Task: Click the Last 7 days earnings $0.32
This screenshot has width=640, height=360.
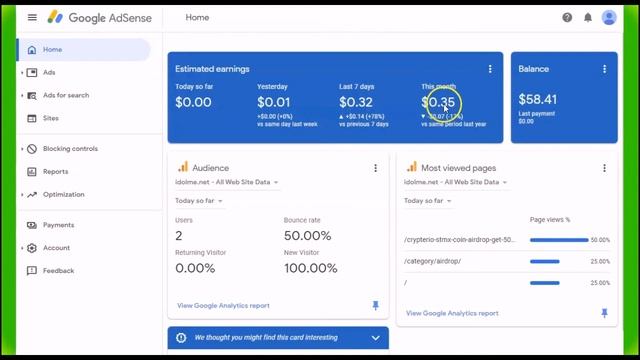Action: point(356,102)
